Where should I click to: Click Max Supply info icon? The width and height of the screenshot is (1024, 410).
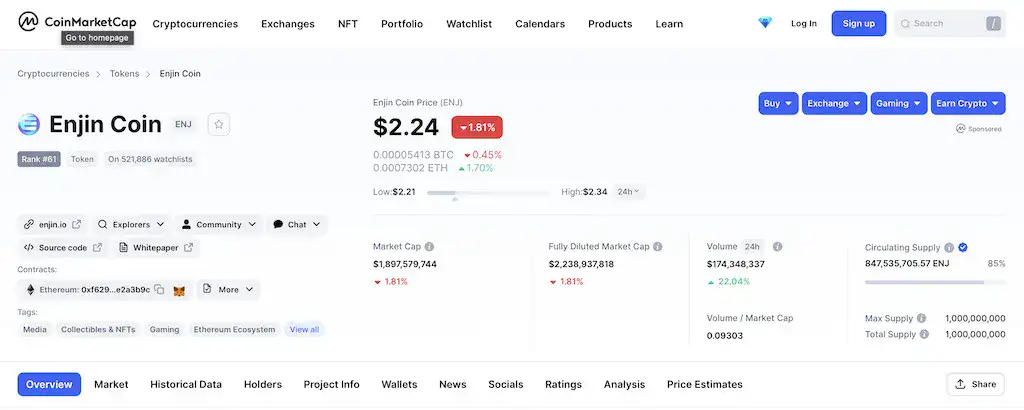pos(921,319)
